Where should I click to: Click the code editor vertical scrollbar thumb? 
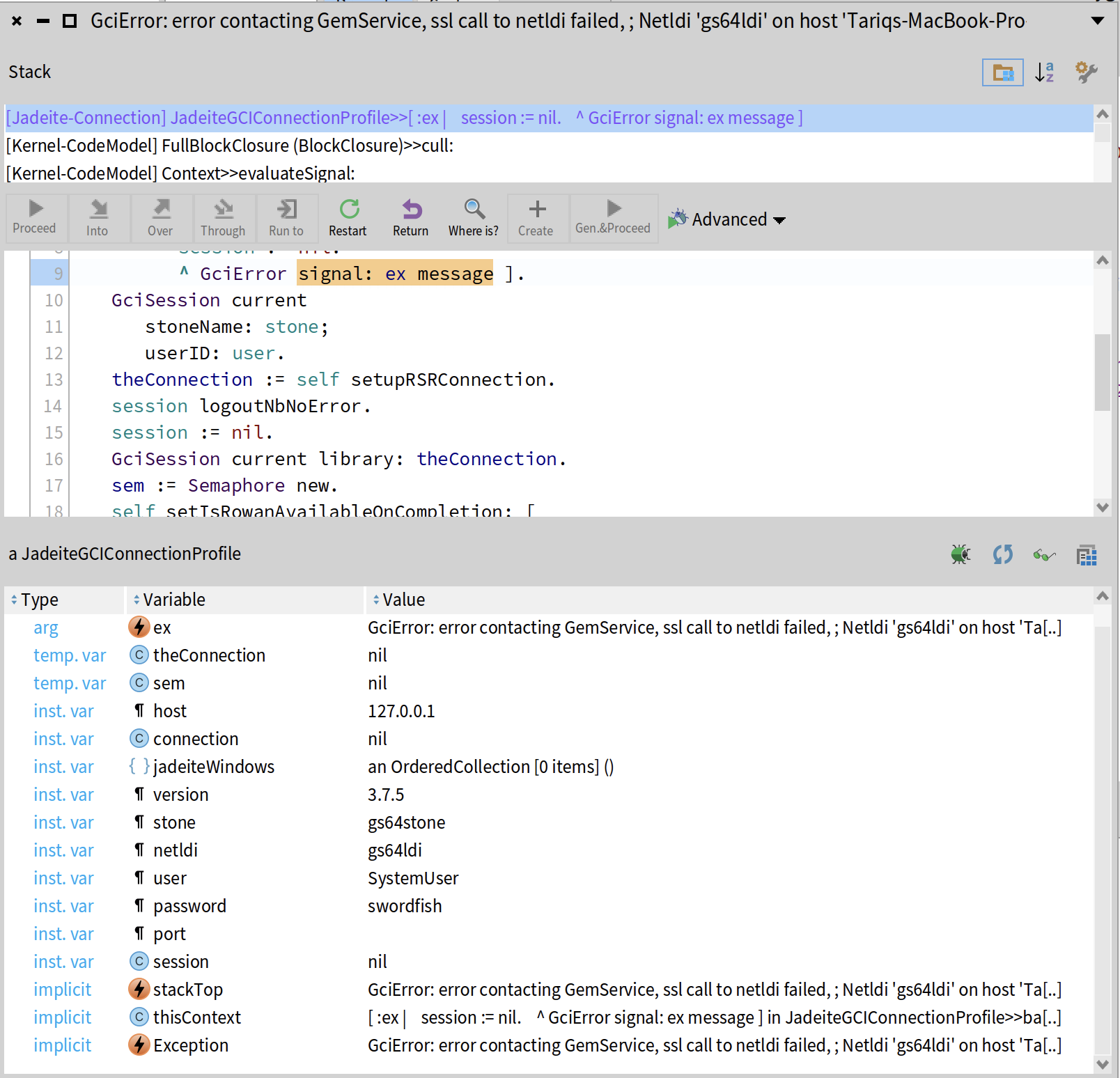pyautogui.click(x=1102, y=373)
